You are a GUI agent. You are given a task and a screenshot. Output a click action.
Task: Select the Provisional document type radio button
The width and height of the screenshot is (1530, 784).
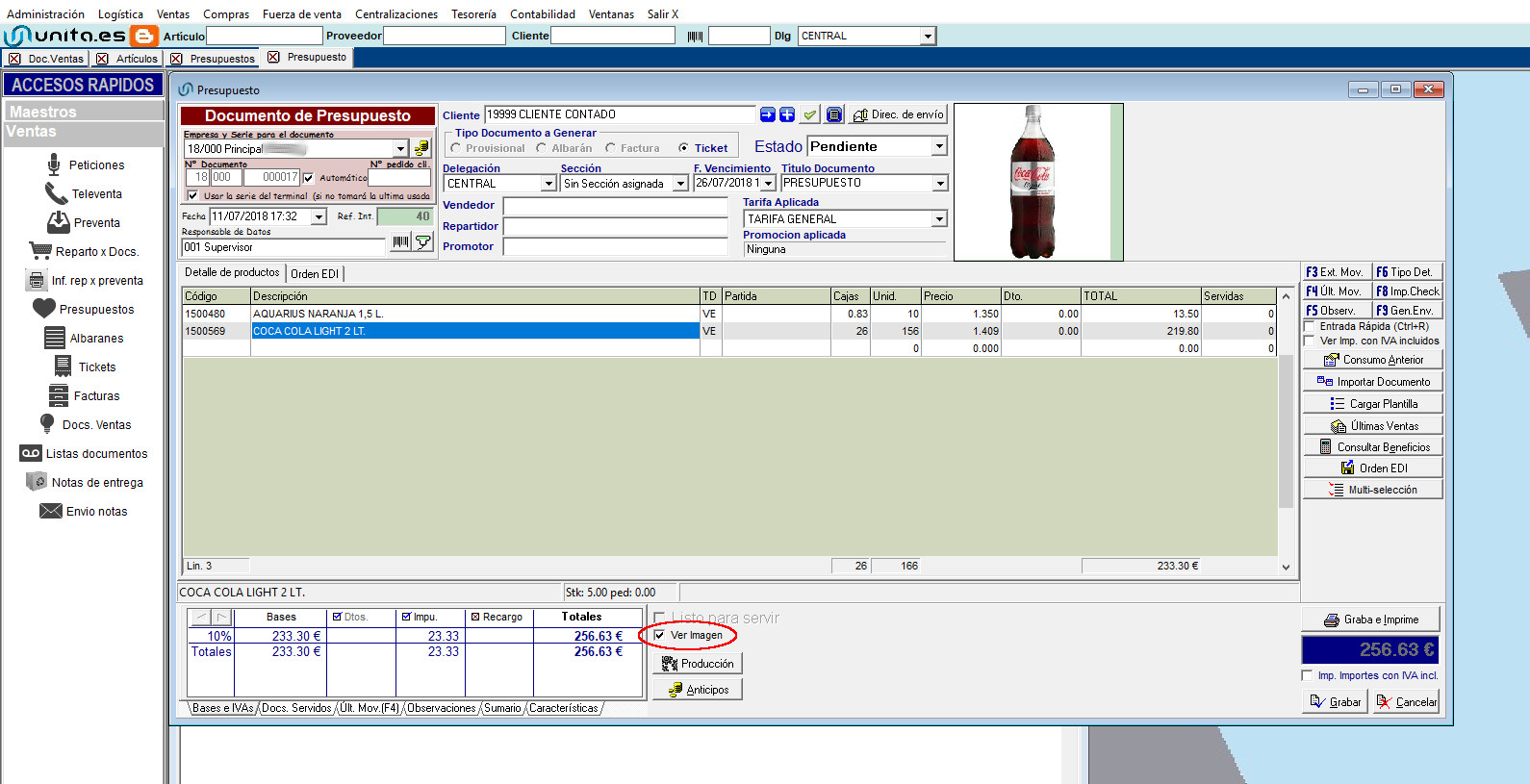point(456,148)
